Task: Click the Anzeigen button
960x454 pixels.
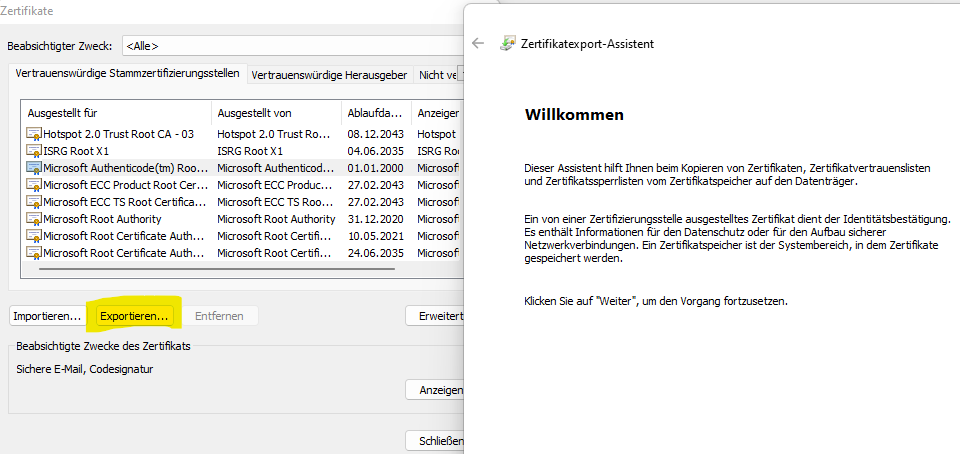Action: [434, 390]
